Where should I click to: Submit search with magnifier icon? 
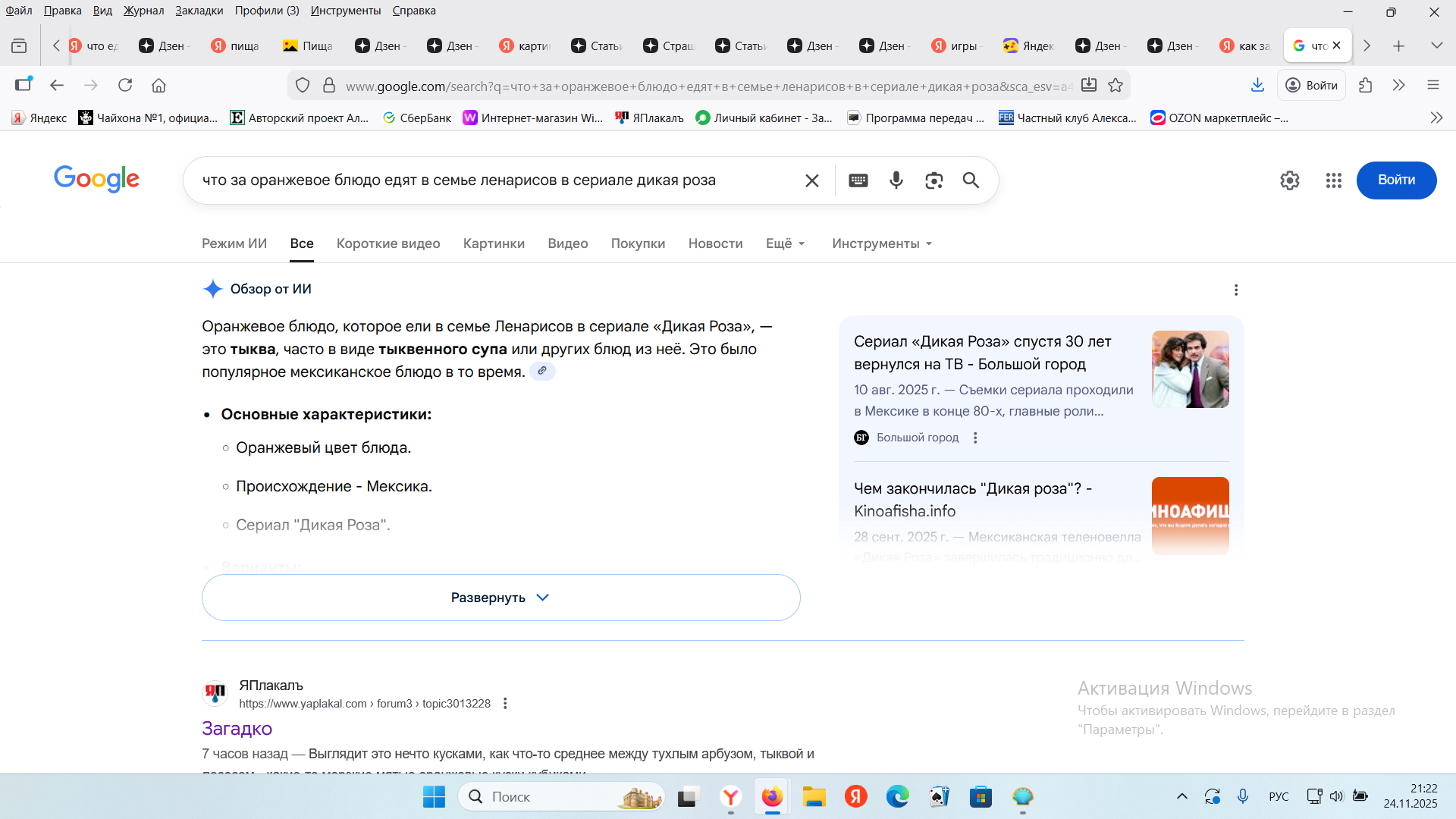click(971, 180)
